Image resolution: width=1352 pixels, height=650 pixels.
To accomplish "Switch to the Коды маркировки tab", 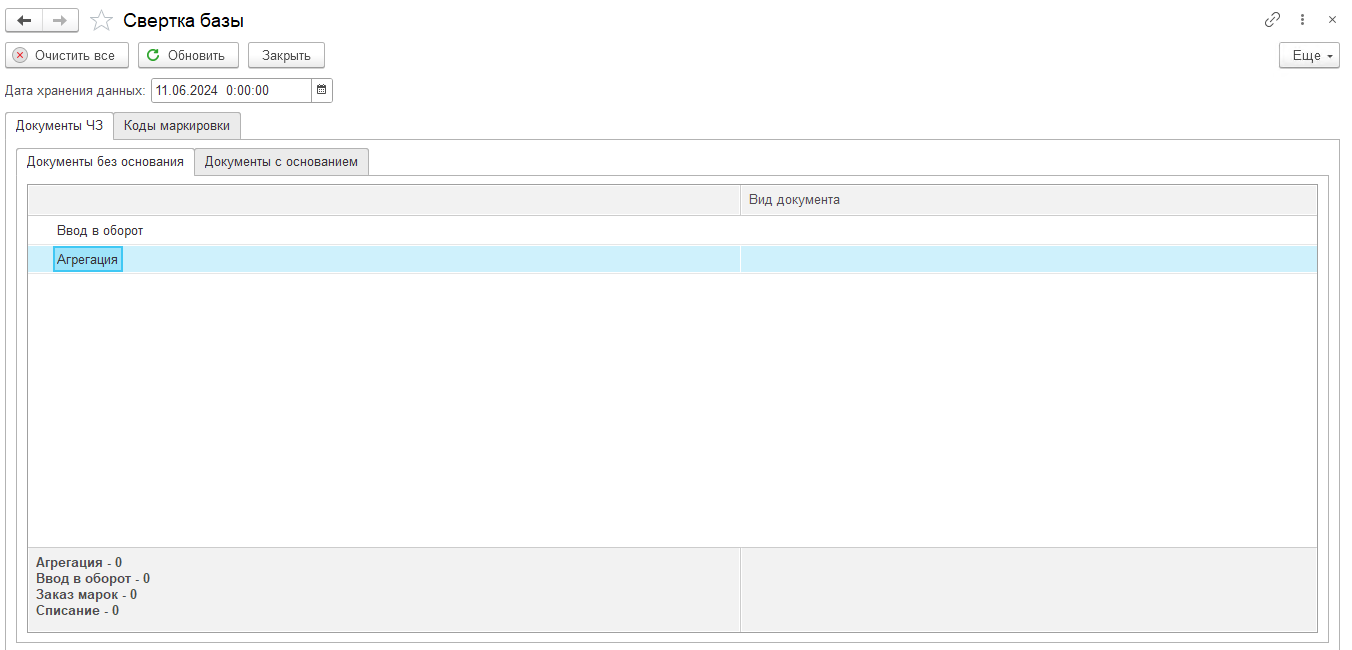I will point(177,126).
